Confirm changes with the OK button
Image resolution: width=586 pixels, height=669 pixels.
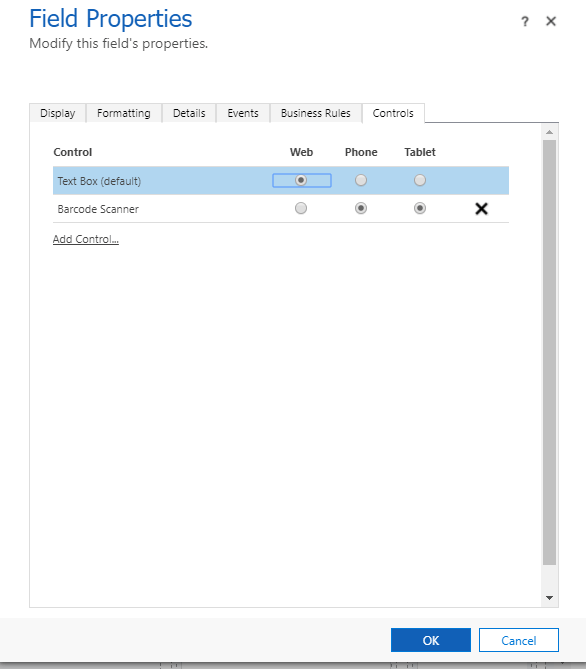[431, 640]
